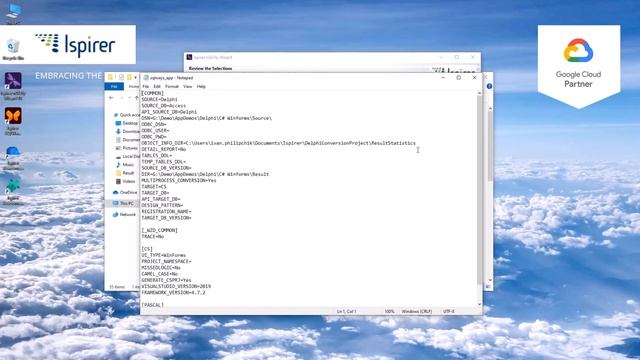Viewport: 640px width, 360px height.
Task: Click the 100% zoom status bar entry
Action: [389, 311]
